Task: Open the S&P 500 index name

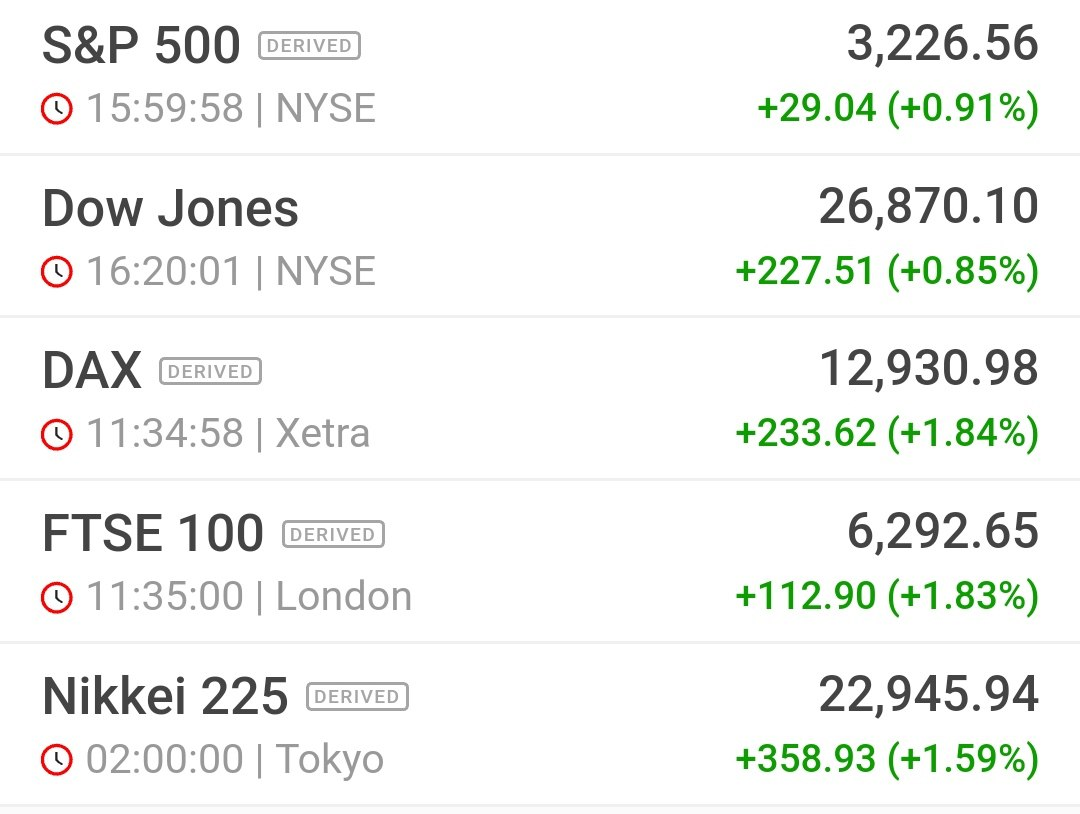Action: click(141, 45)
